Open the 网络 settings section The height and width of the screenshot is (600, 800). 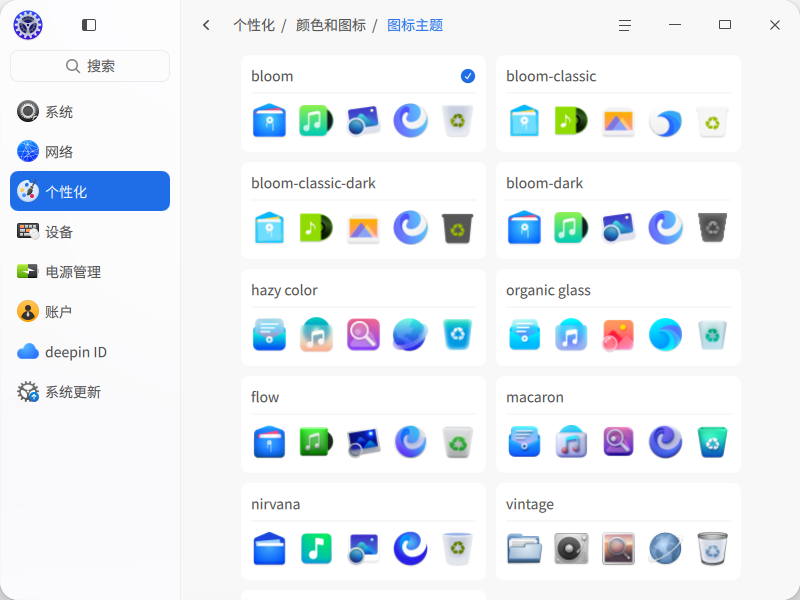click(90, 152)
